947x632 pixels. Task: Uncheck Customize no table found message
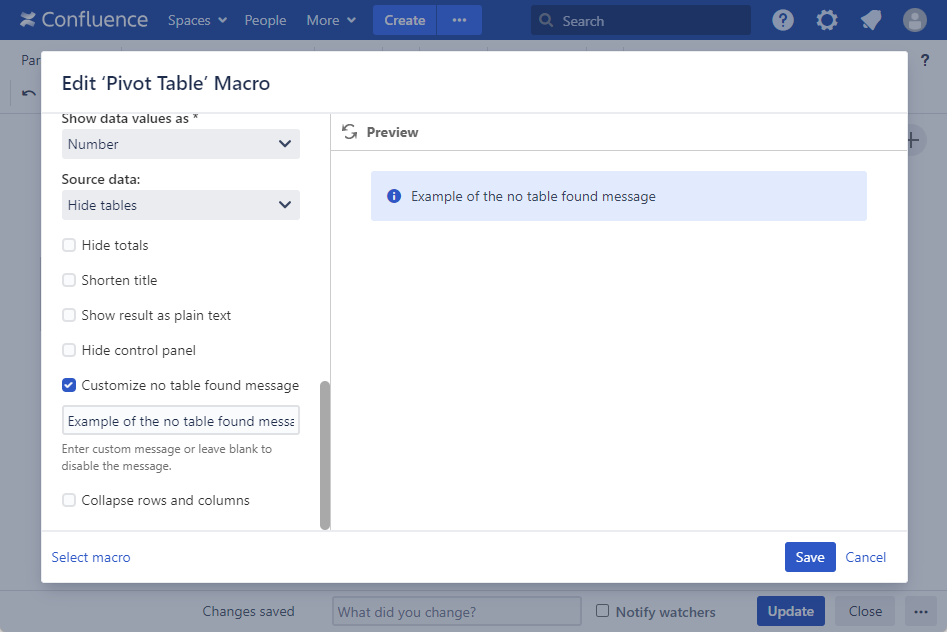(69, 385)
